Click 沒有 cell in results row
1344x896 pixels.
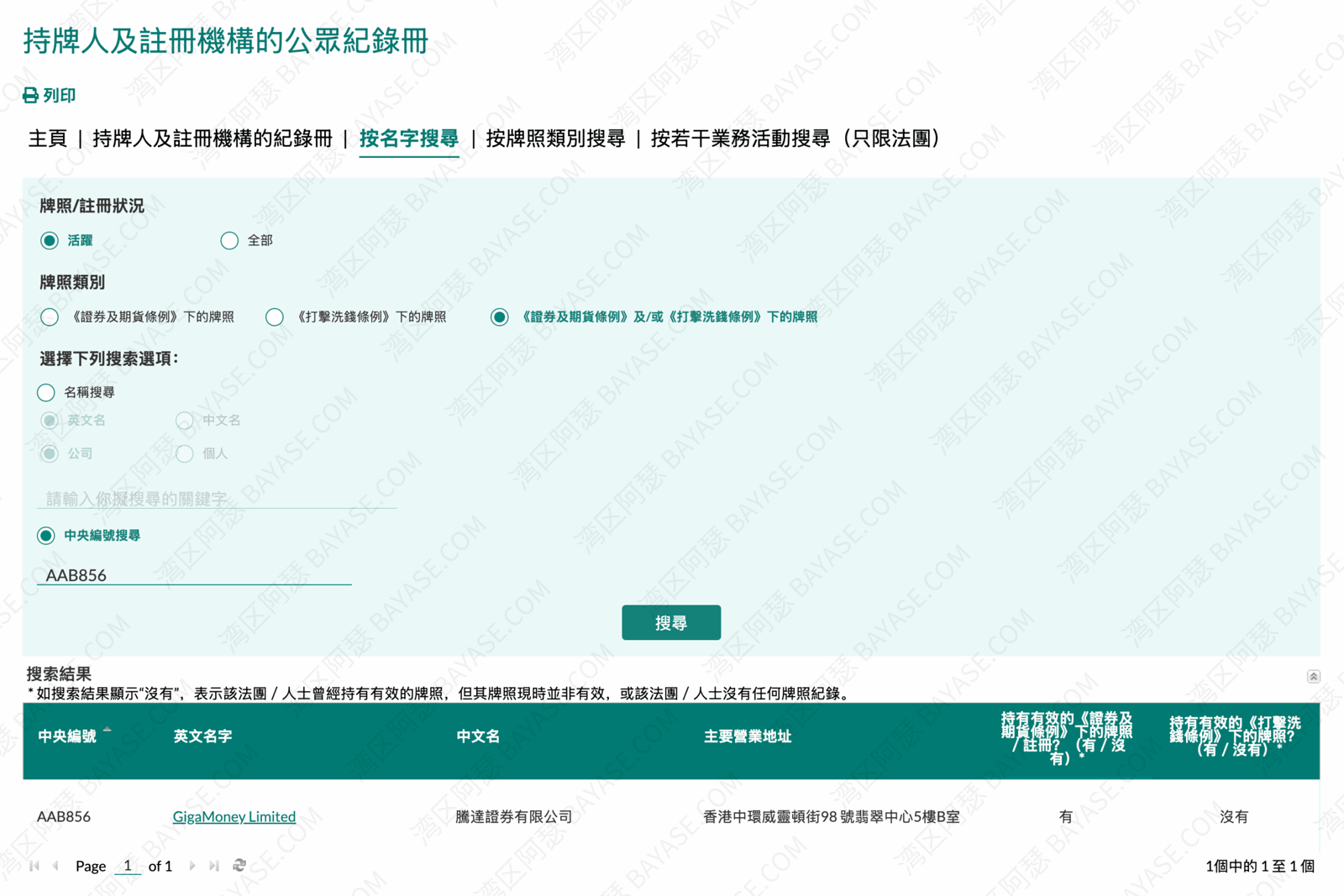(x=1234, y=816)
